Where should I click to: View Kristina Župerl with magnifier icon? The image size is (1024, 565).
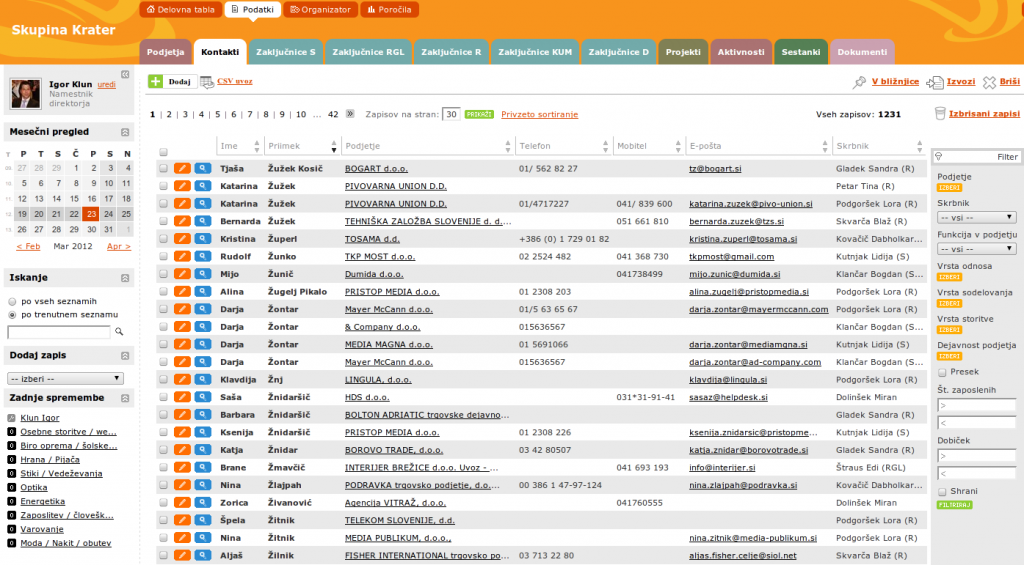pos(202,239)
